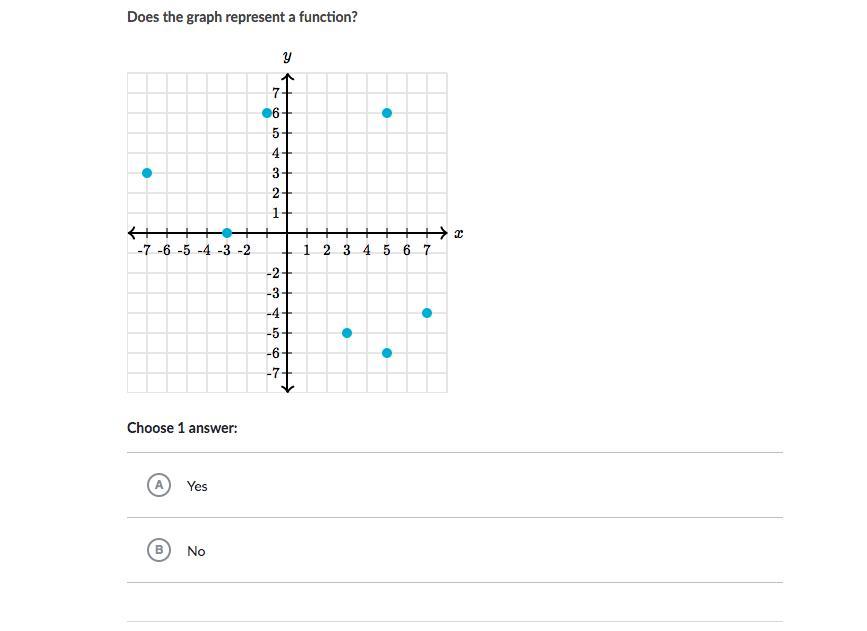Click the top arrowhead of the y-axis

click(287, 78)
